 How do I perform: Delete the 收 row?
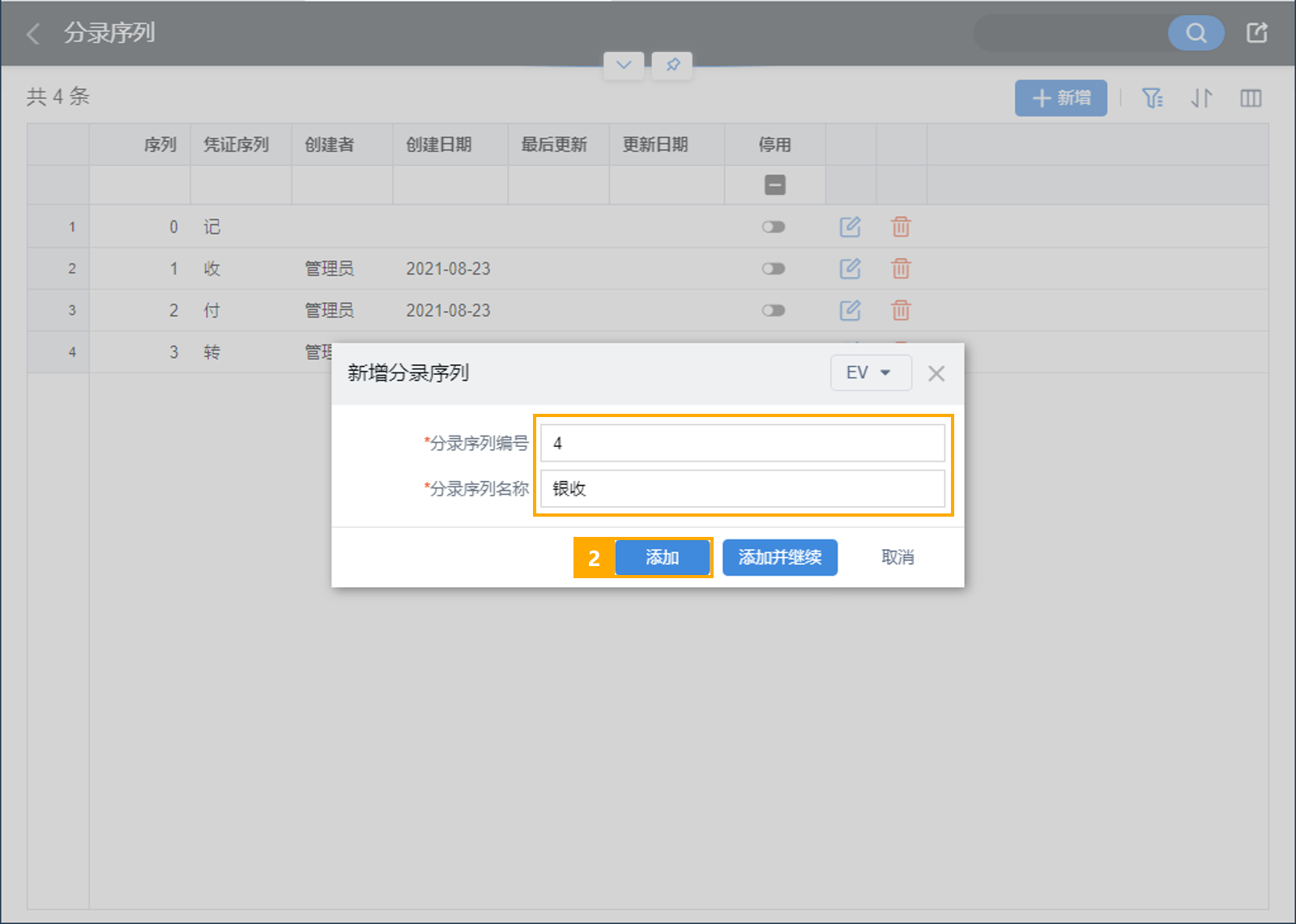901,269
